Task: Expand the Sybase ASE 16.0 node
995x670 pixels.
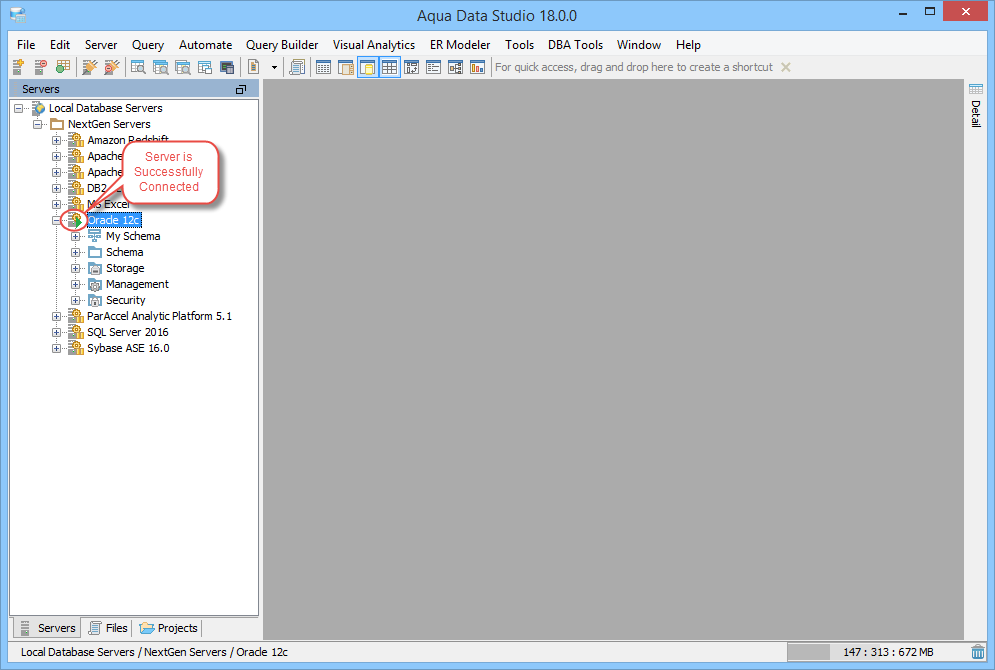Action: pyautogui.click(x=56, y=348)
